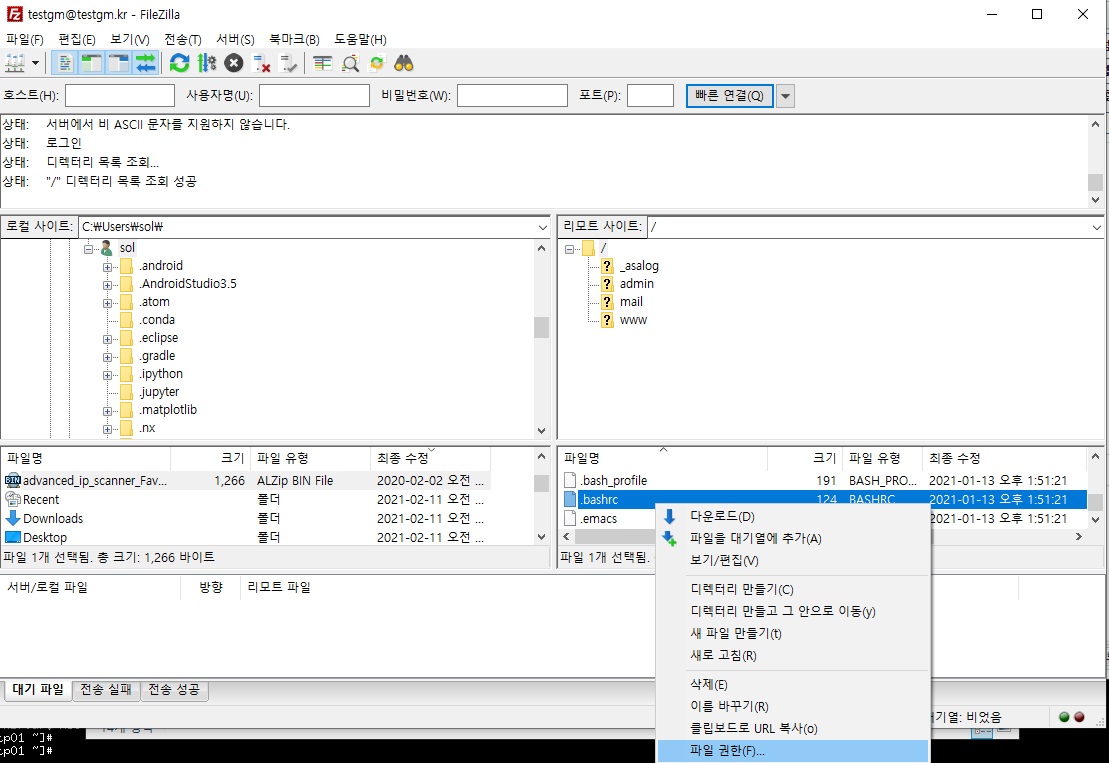This screenshot has width=1109, height=763.
Task: Click the disconnect from server icon
Action: (x=262, y=63)
